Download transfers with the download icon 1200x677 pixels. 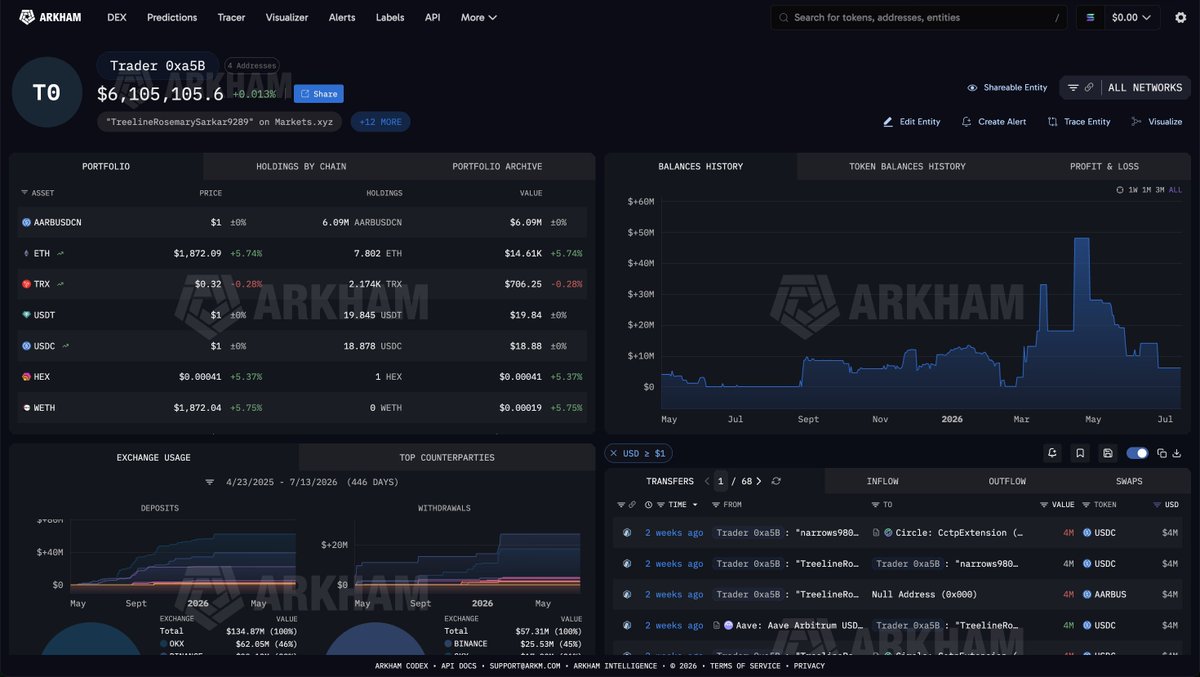pos(1176,453)
